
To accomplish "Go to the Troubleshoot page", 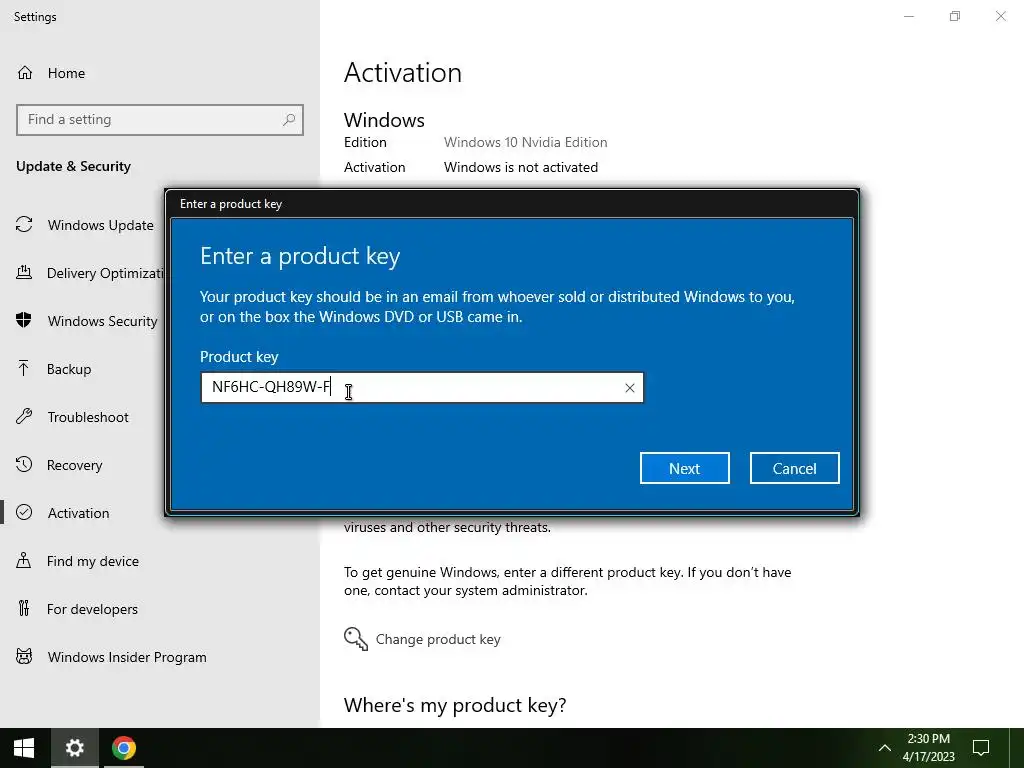I will click(x=88, y=417).
